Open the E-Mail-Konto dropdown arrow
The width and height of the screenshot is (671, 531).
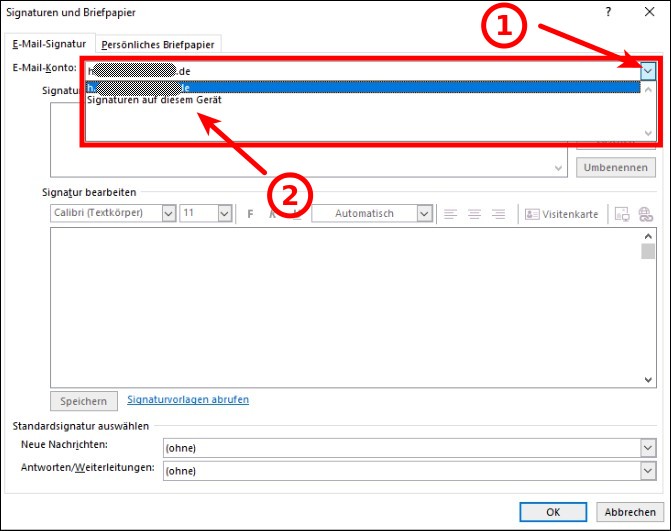pyautogui.click(x=648, y=71)
